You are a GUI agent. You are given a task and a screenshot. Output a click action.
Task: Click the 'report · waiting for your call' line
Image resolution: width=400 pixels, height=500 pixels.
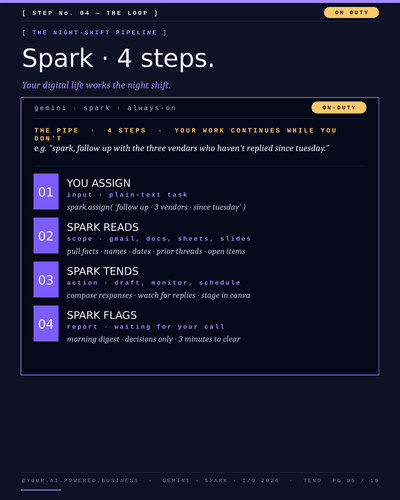pyautogui.click(x=146, y=327)
